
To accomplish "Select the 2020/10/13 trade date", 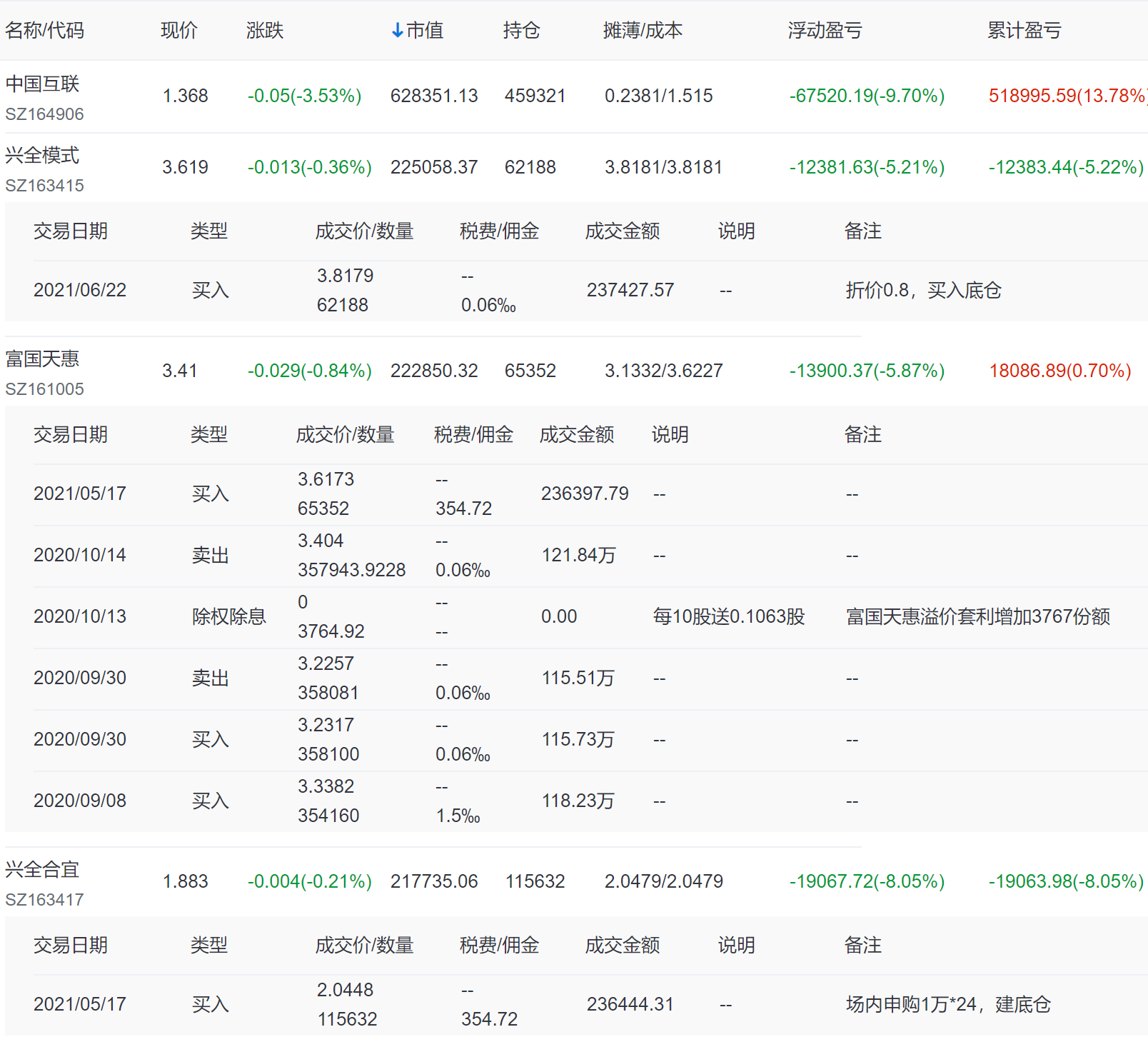I will coord(80,616).
